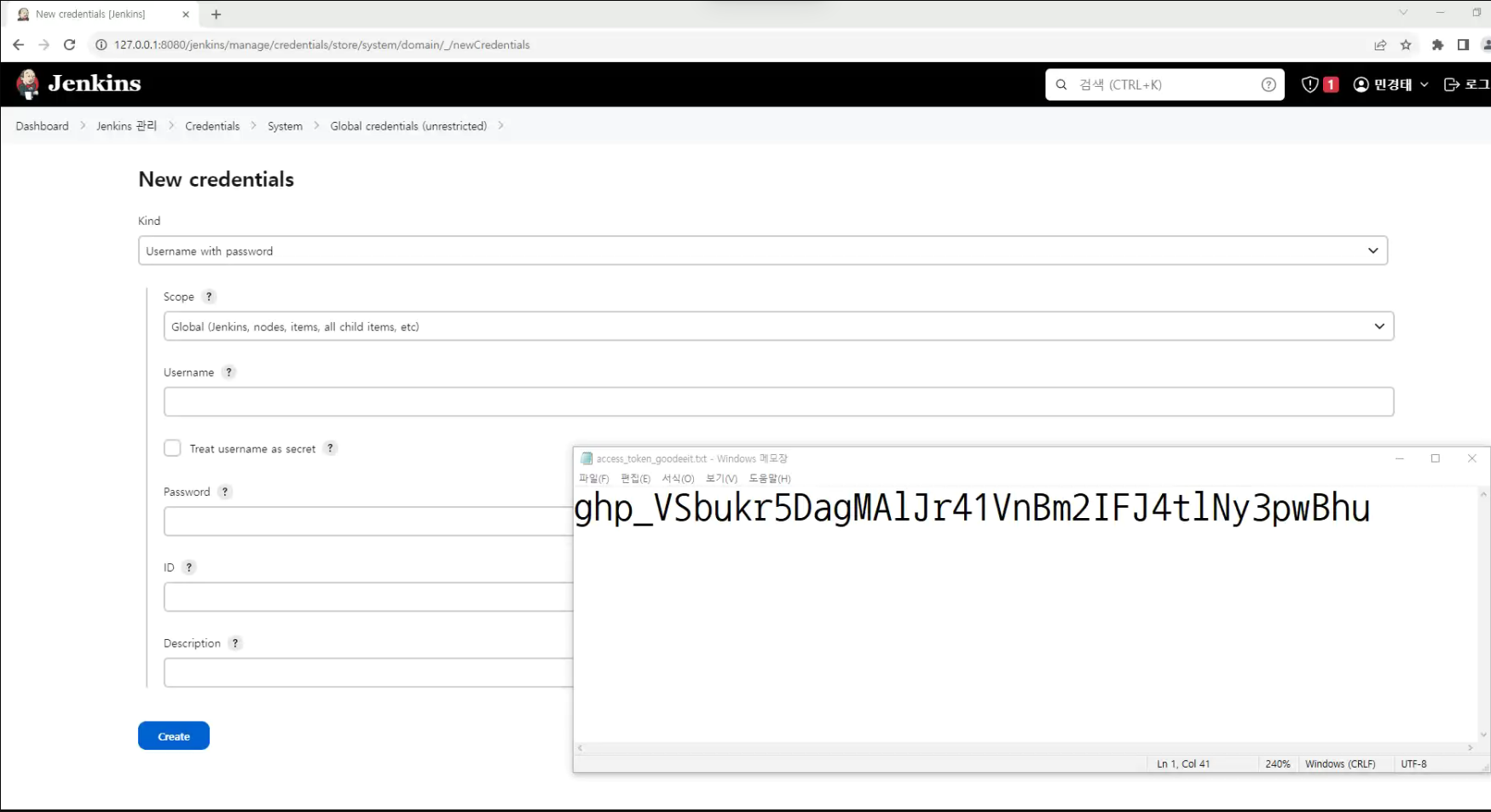
Task: Open a new browser tab
Action: [216, 14]
